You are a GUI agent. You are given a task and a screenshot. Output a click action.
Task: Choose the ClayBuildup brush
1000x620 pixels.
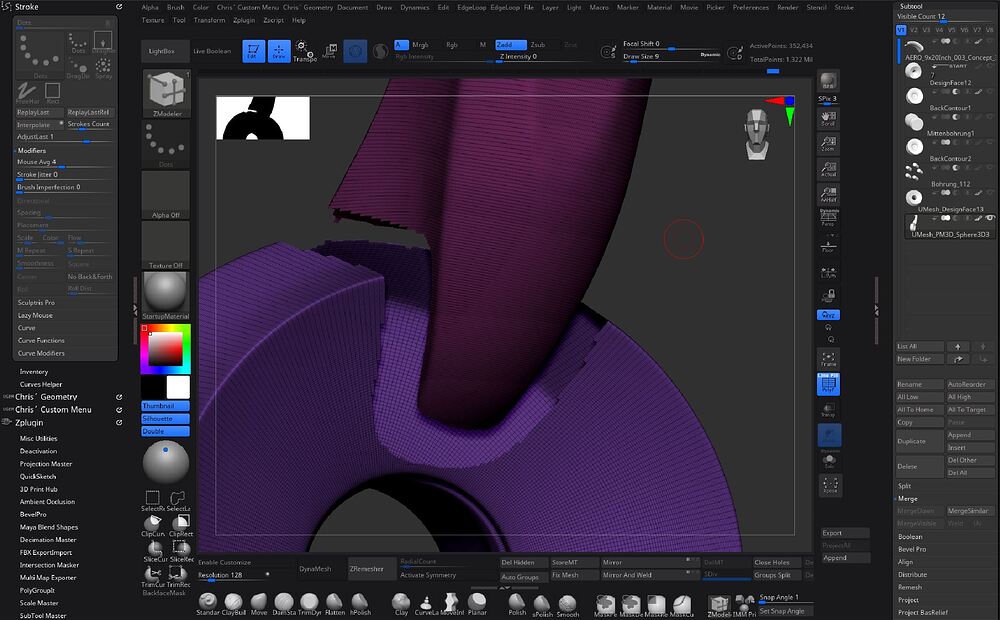pos(233,603)
